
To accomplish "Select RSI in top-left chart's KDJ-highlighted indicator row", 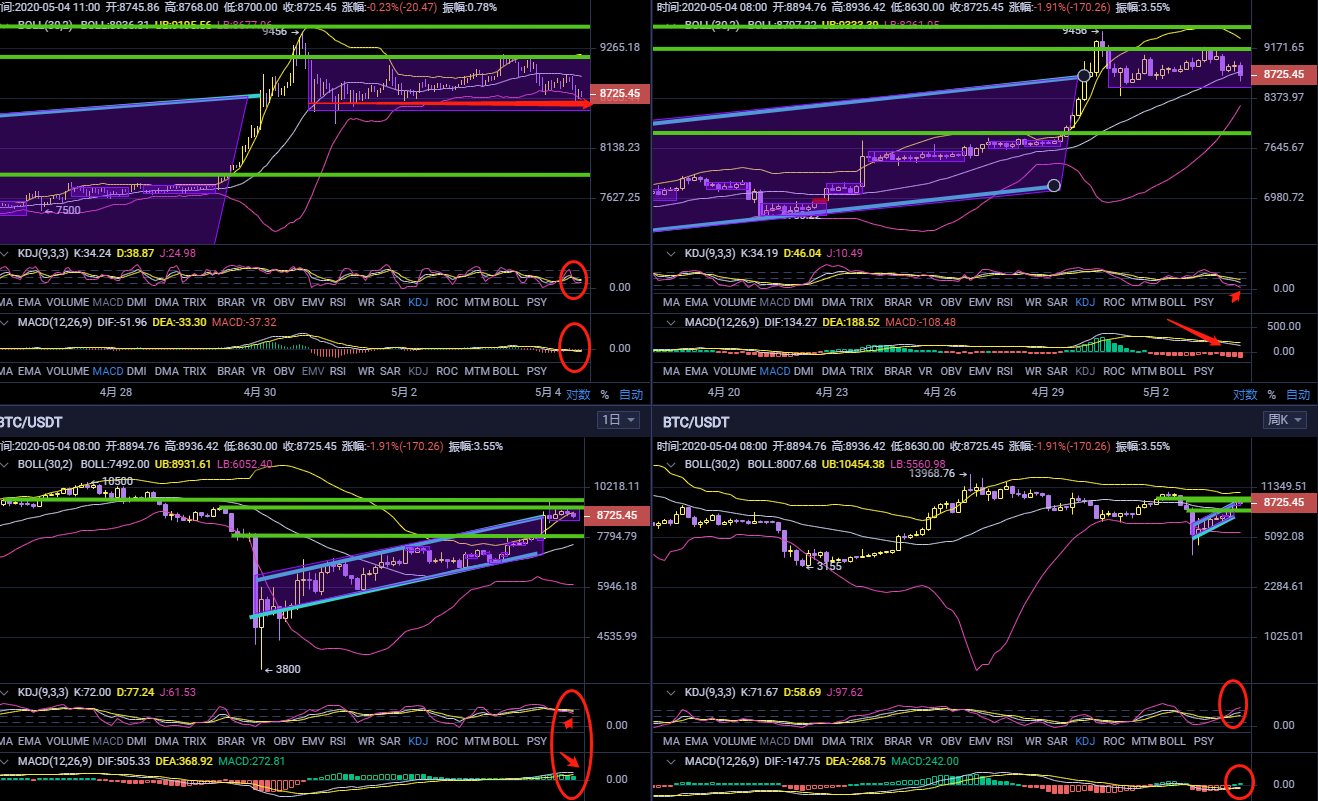I will pos(338,301).
